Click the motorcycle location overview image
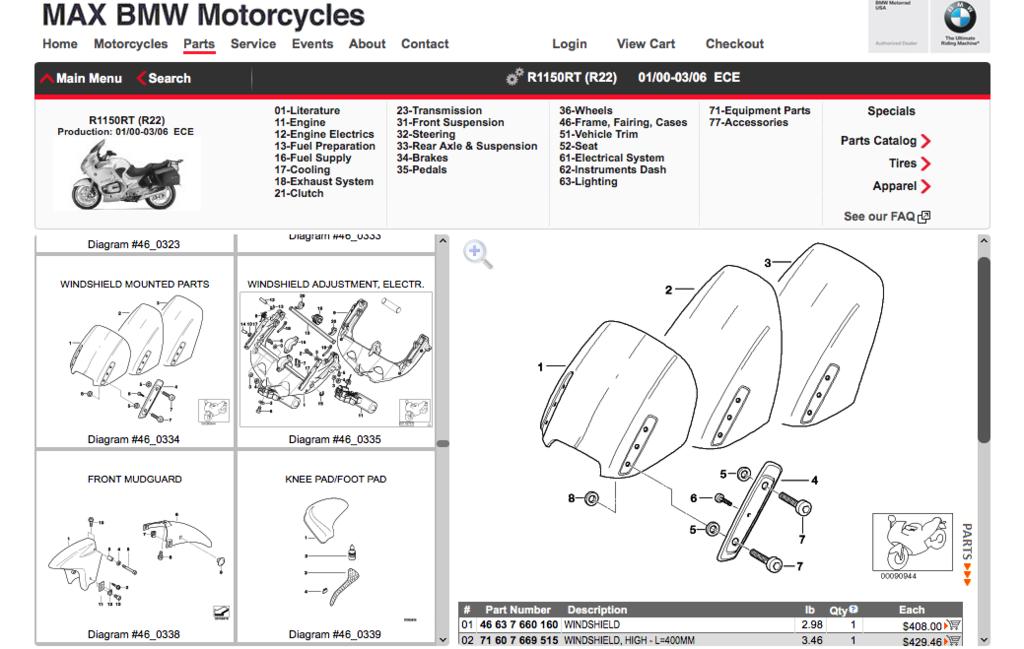This screenshot has height=649, width=1024. click(x=912, y=543)
